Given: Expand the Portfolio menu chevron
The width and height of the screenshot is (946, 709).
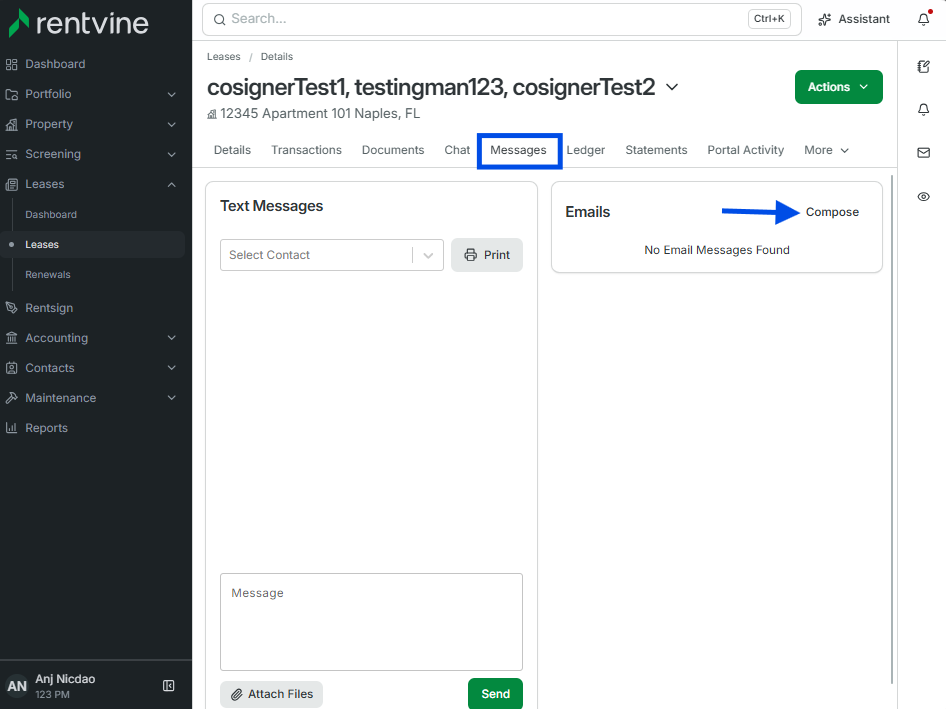Looking at the screenshot, I should 171,95.
